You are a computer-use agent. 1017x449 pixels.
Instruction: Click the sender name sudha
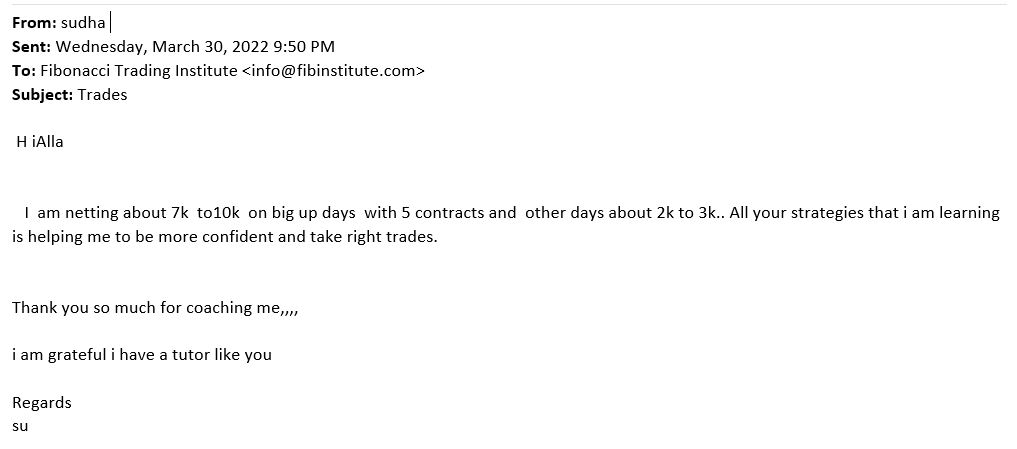coord(83,23)
